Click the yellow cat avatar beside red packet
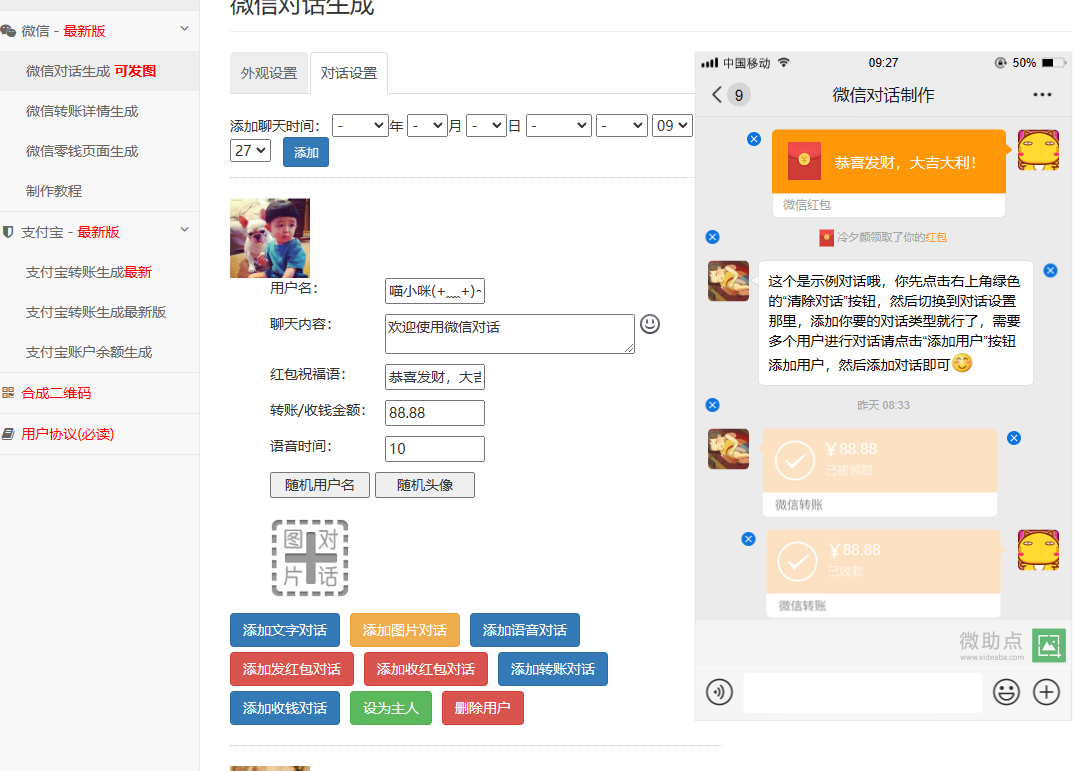This screenshot has width=1075, height=771. [1038, 150]
